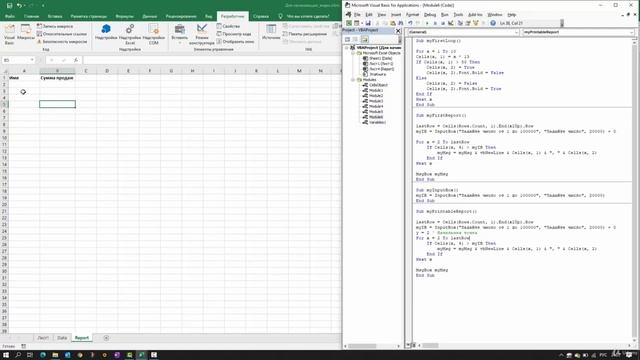Start Record Macro in the Code group
The image size is (640, 360).
55,26
